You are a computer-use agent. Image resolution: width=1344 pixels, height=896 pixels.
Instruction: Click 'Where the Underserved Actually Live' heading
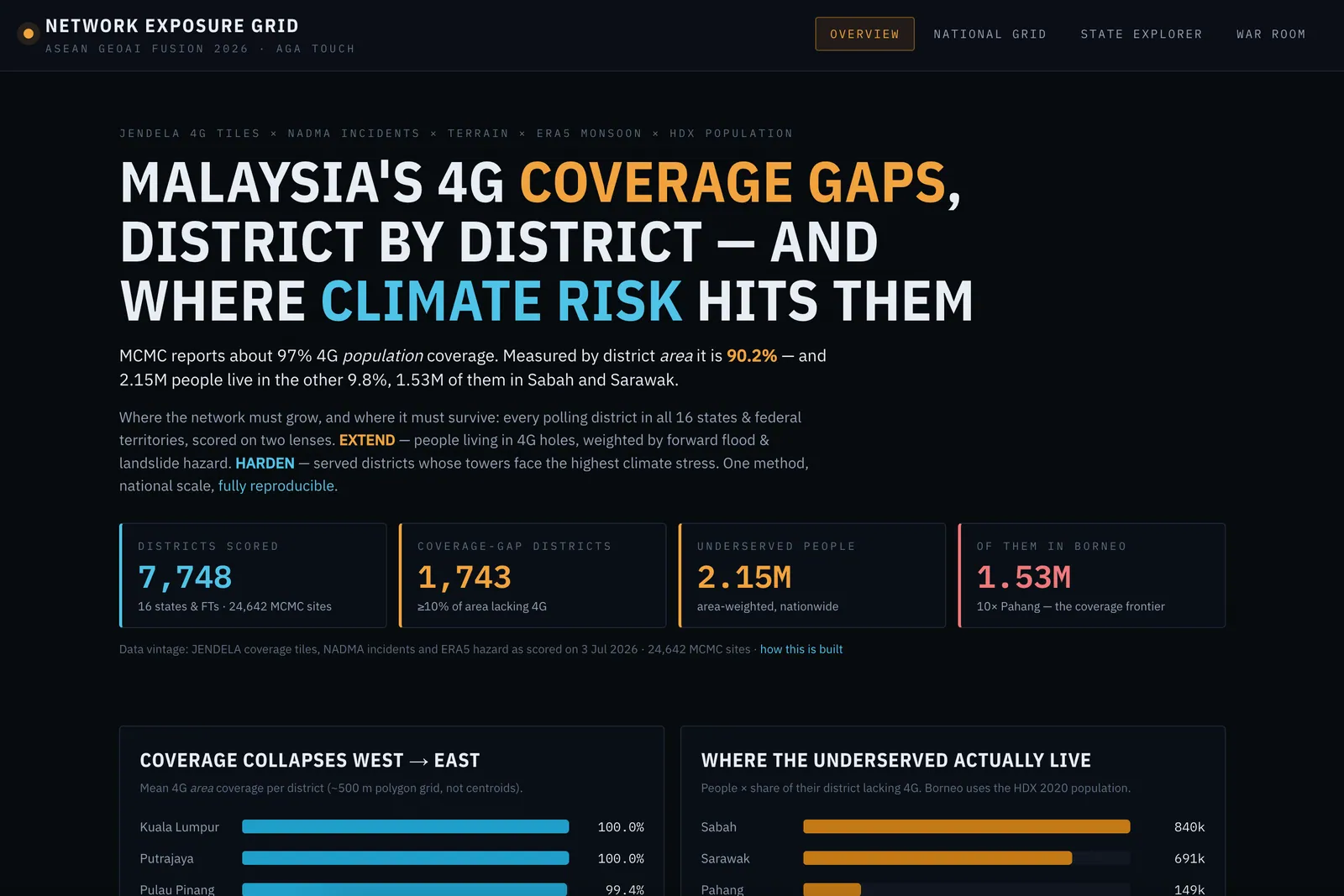[x=896, y=760]
